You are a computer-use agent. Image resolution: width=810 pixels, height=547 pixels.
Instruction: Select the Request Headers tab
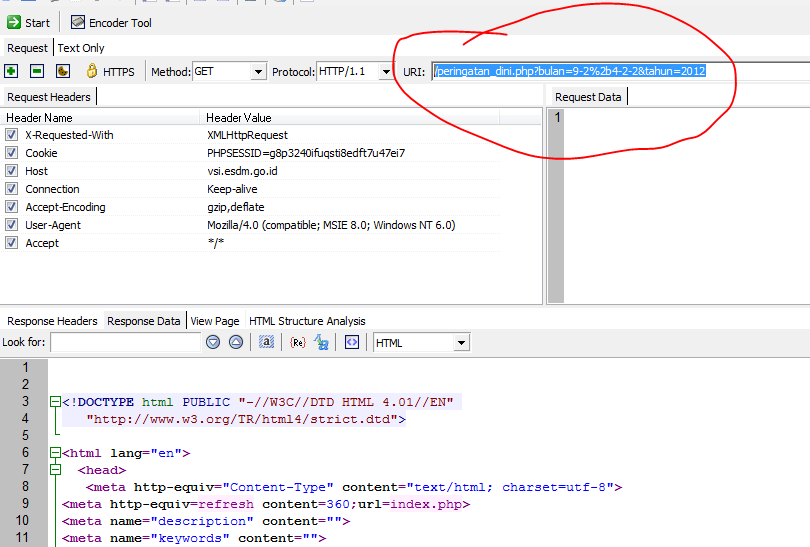tap(49, 97)
